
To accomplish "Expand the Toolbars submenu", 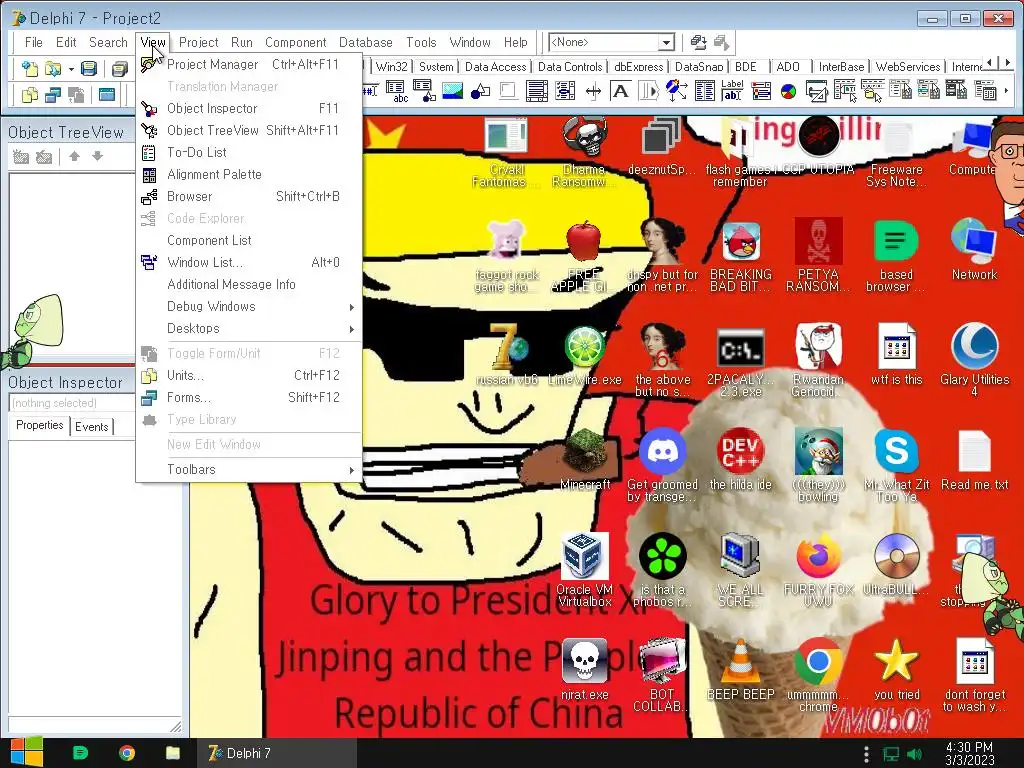I will pos(251,470).
